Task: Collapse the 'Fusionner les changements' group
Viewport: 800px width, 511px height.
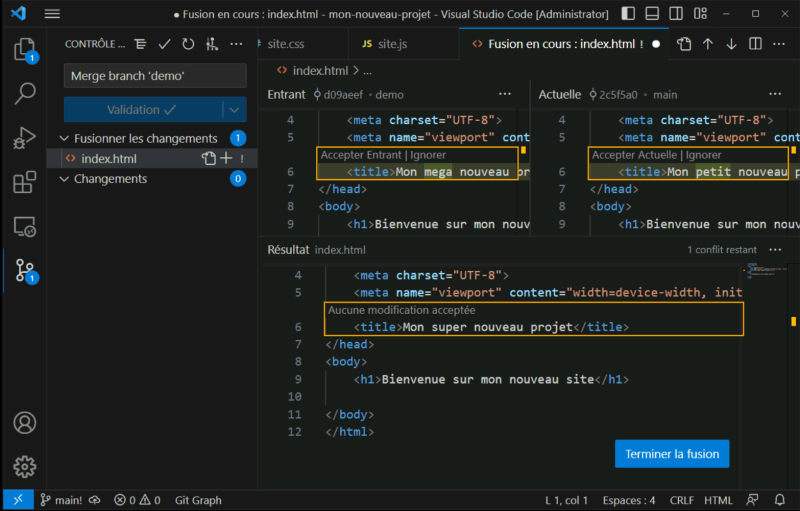Action: tap(145, 138)
